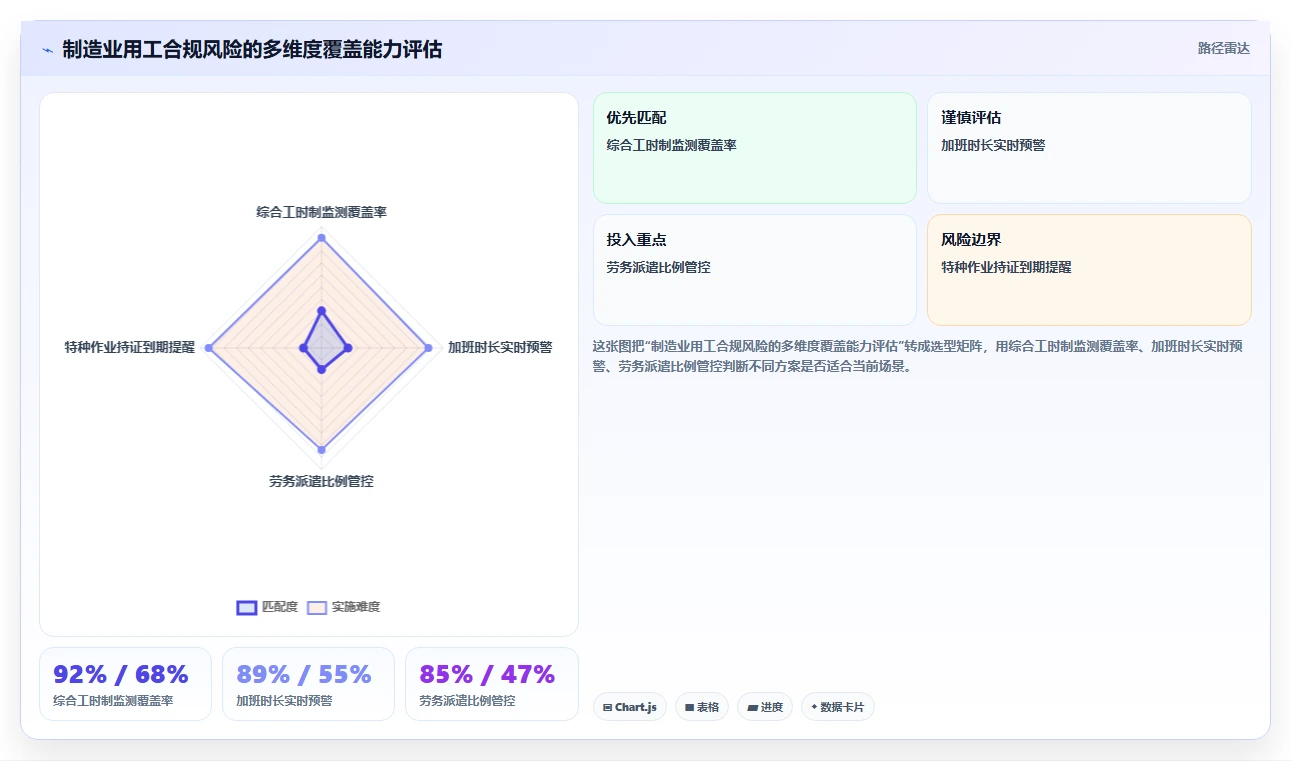Image resolution: width=1291 pixels, height=761 pixels.
Task: Select the 数据卡片 chip
Action: click(x=838, y=707)
